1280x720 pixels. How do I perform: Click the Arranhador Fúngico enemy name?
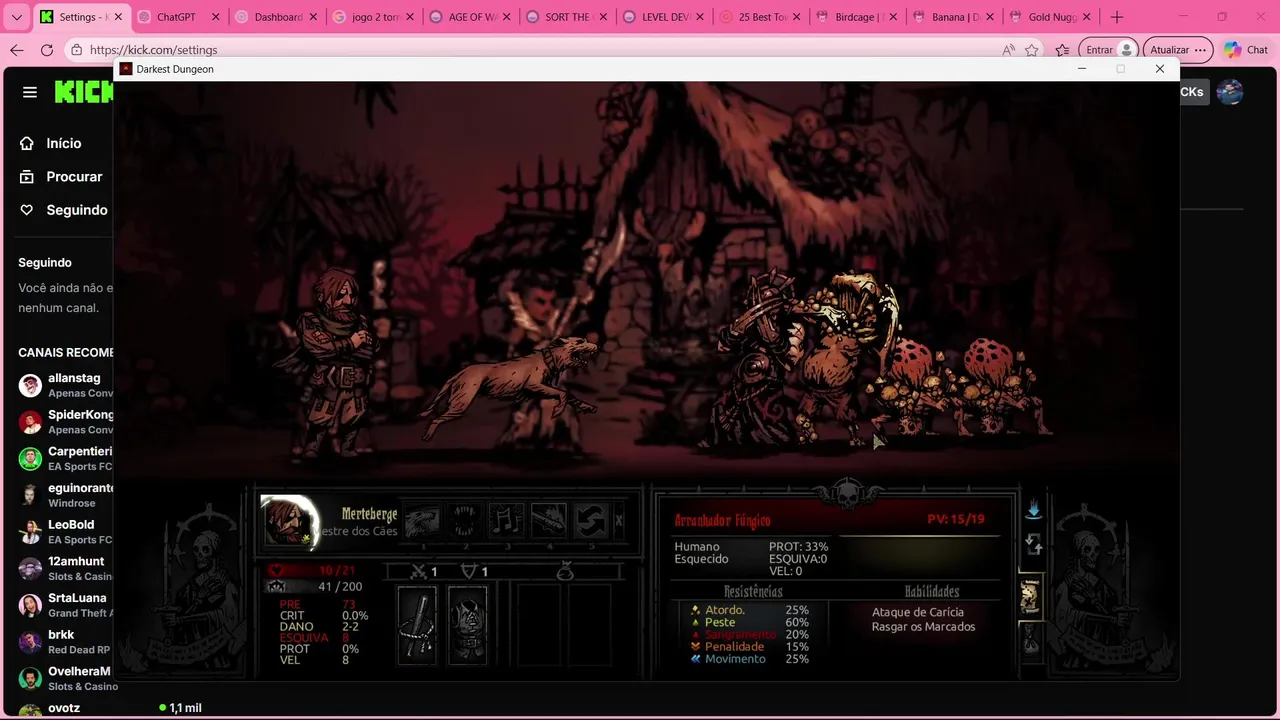coord(722,521)
